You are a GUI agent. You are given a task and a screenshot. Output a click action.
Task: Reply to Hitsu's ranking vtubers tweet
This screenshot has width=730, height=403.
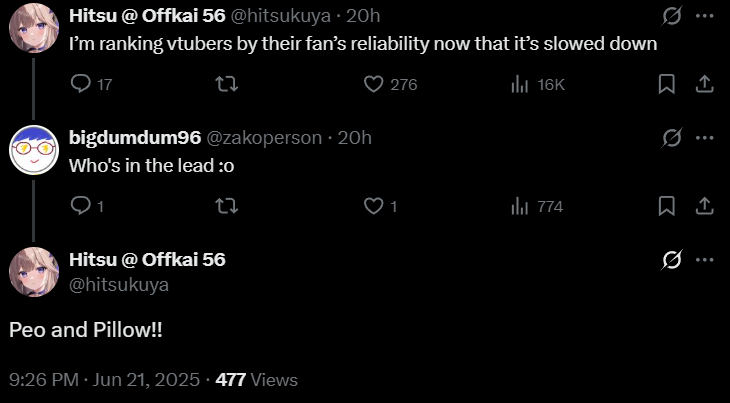coord(81,85)
